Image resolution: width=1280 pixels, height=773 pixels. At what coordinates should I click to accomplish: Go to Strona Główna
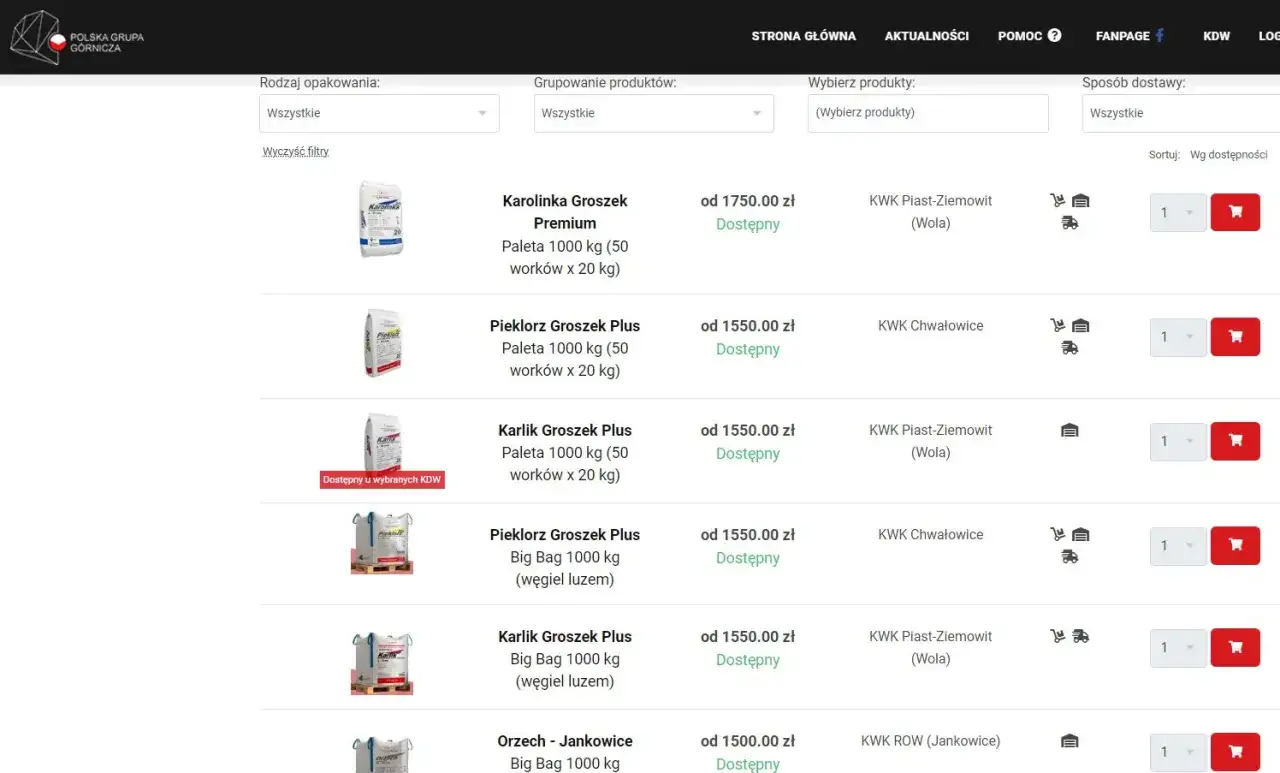pos(803,36)
